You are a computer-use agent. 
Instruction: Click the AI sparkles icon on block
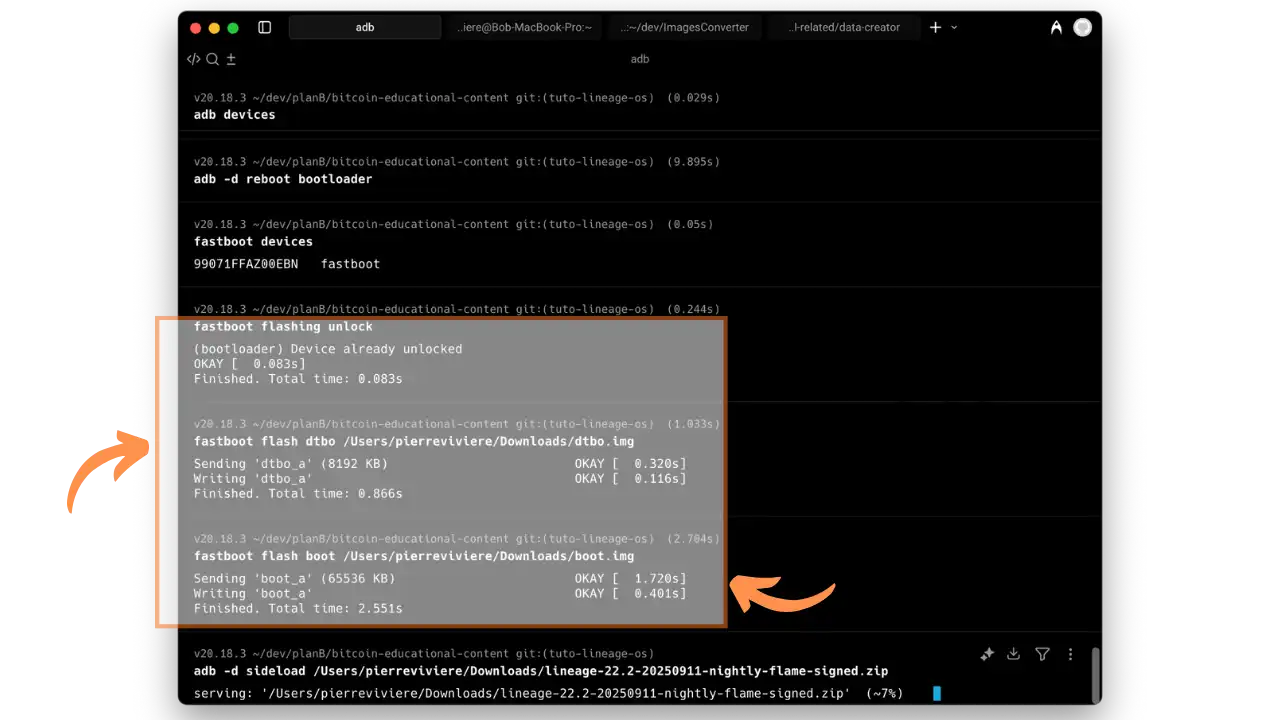click(x=986, y=654)
